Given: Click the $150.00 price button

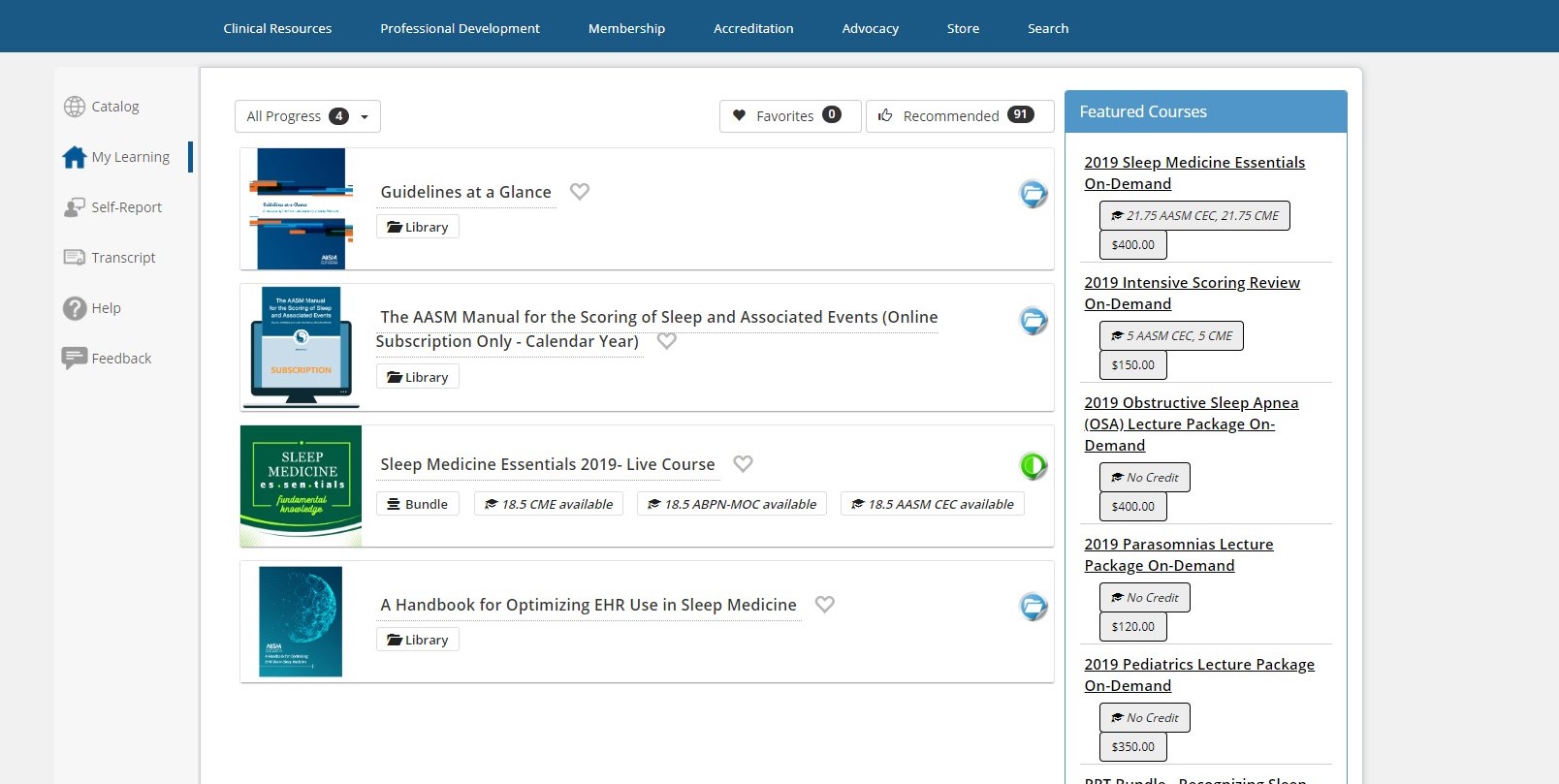Looking at the screenshot, I should [x=1133, y=365].
